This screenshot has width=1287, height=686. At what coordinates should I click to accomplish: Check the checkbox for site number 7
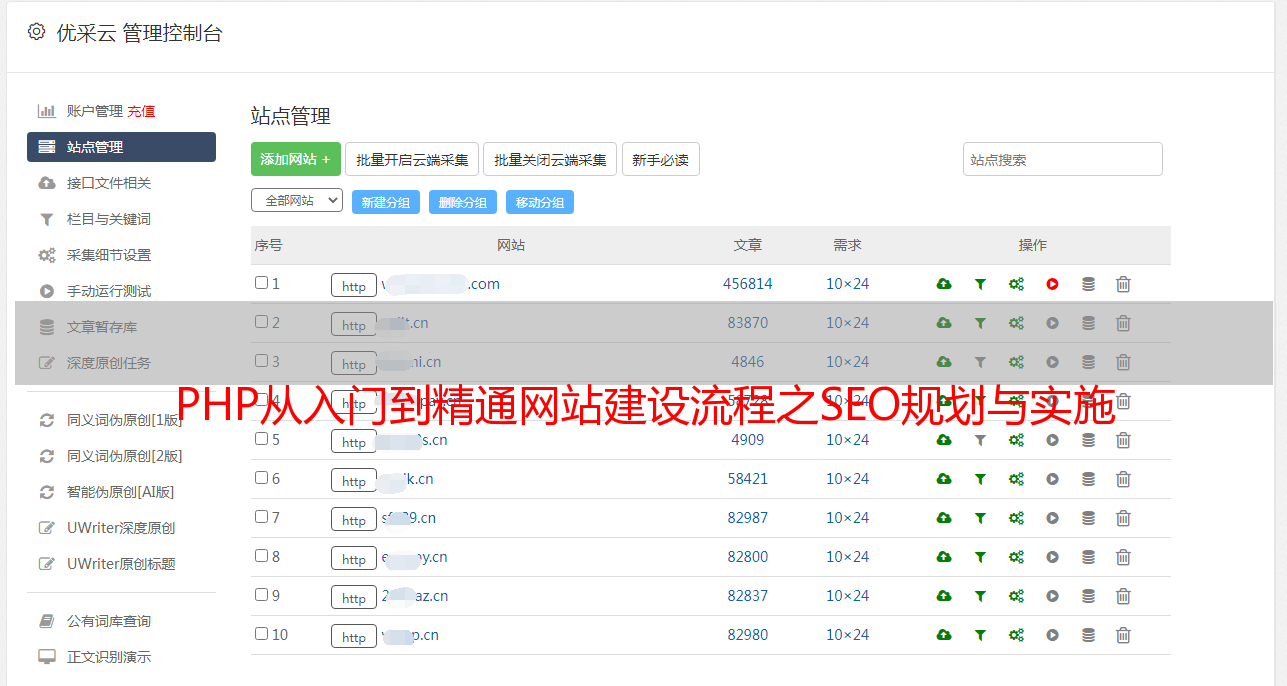(261, 517)
